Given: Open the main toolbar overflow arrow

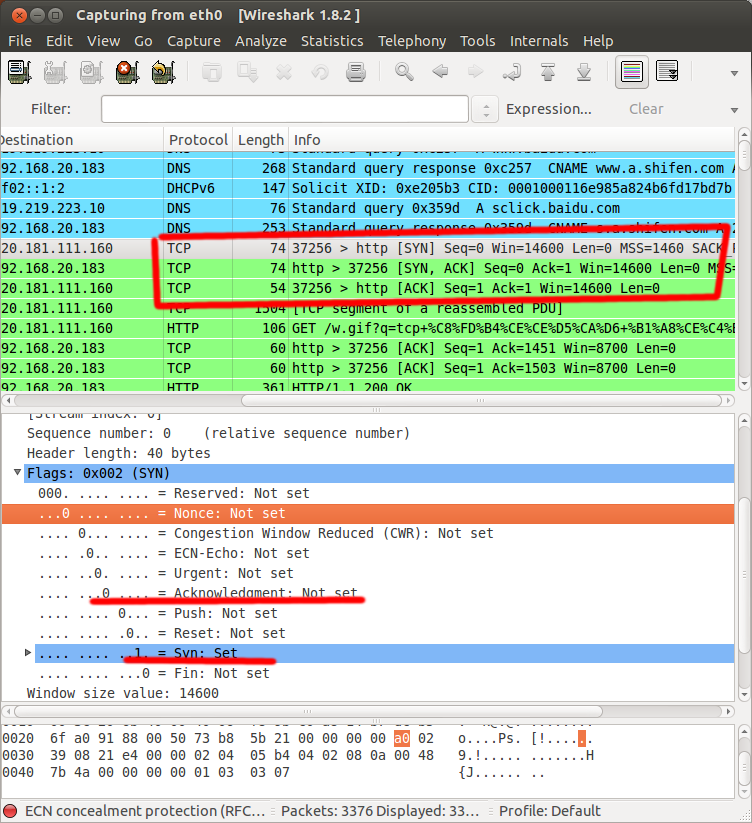Looking at the screenshot, I should coord(735,73).
